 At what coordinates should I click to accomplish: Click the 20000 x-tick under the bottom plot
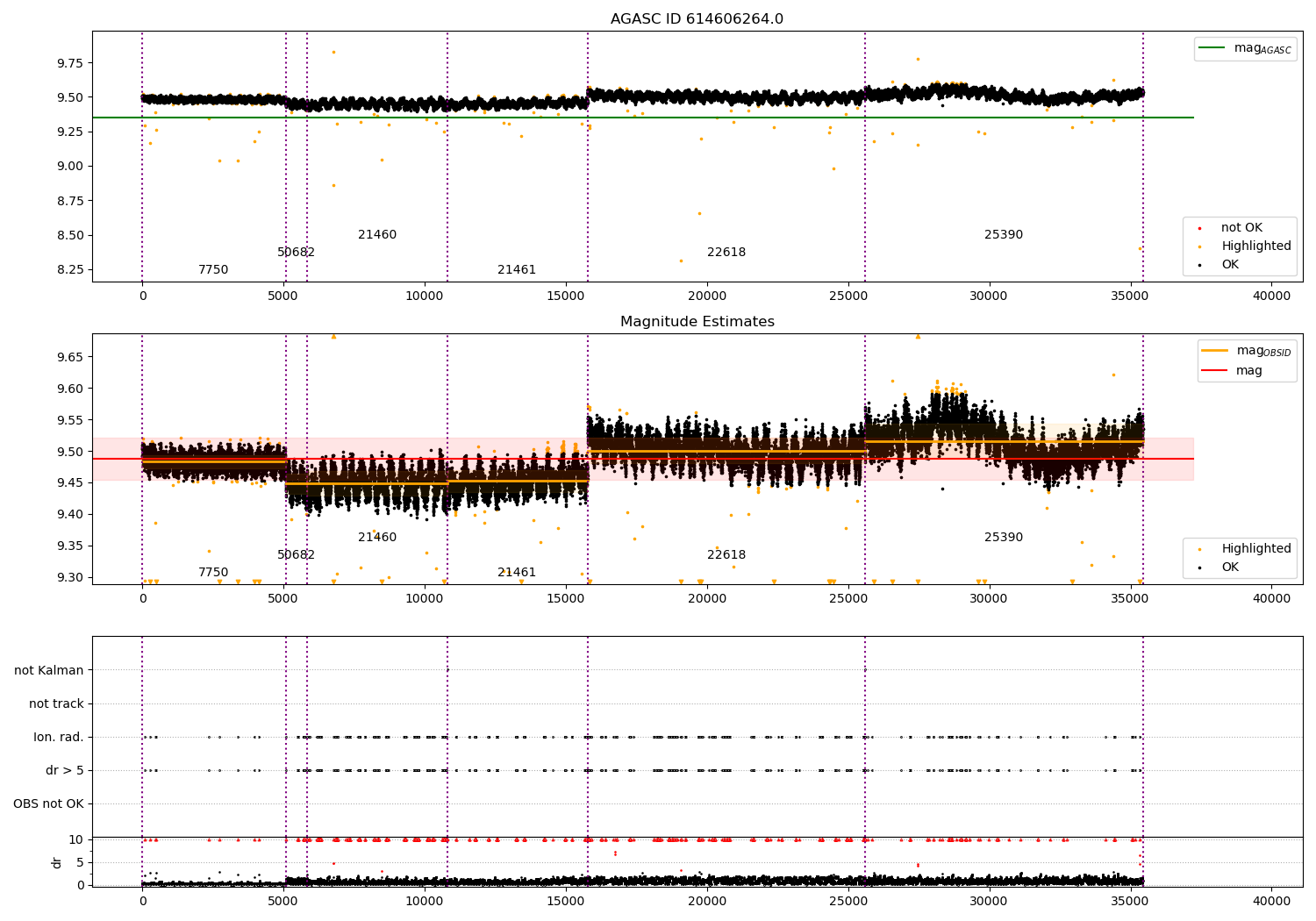click(x=707, y=901)
